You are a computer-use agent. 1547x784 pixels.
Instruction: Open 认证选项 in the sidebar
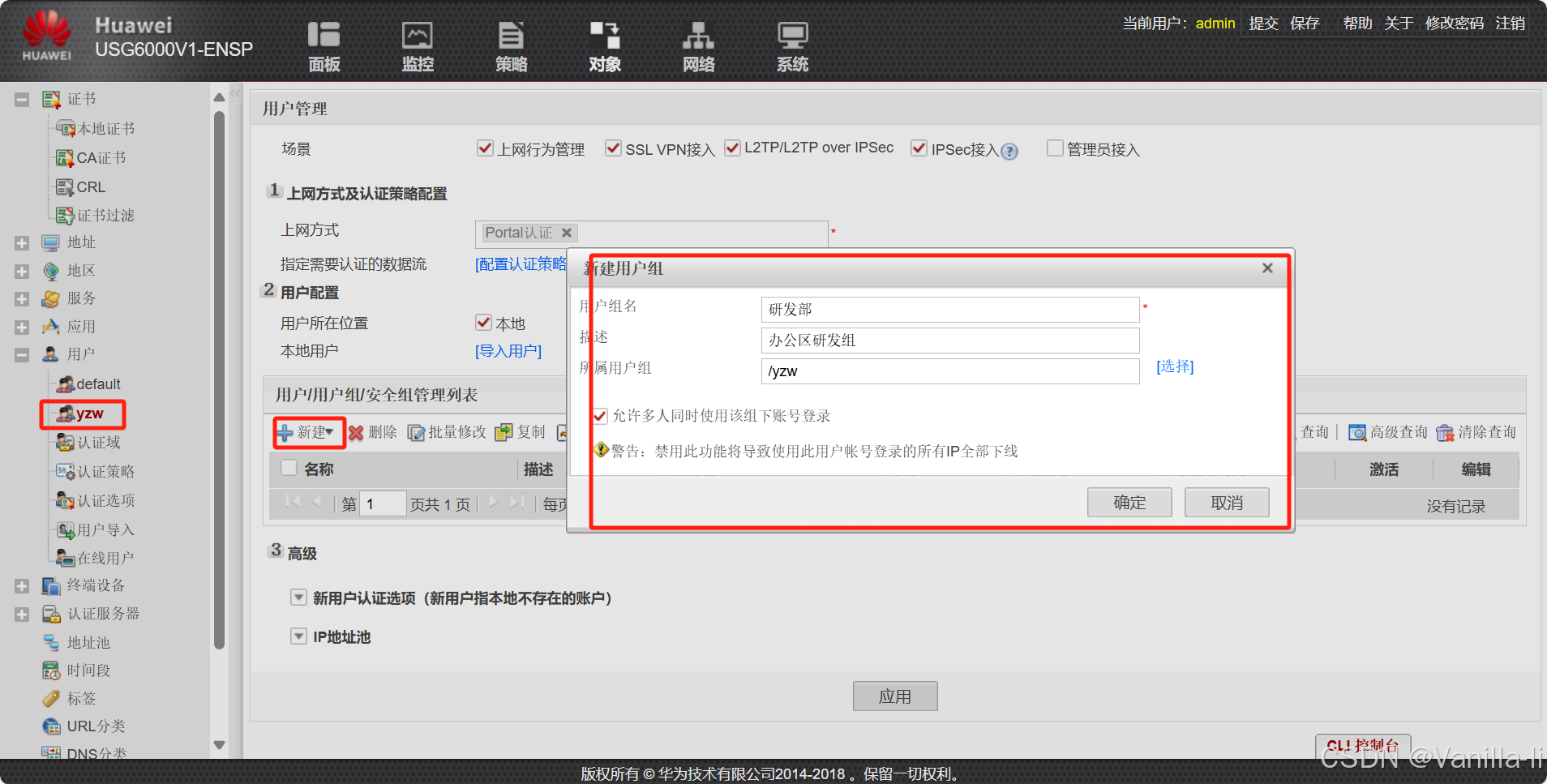(105, 501)
